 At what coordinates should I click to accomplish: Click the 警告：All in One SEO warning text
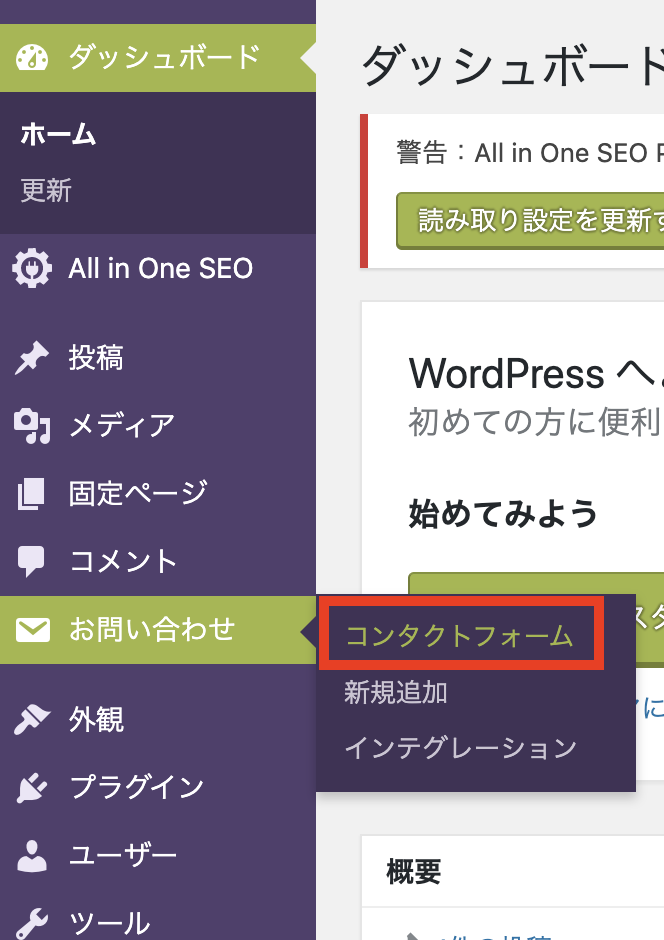[x=530, y=152]
